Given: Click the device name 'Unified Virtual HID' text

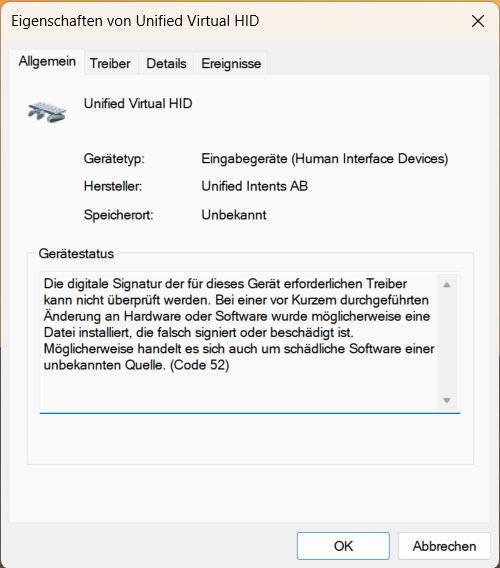Looking at the screenshot, I should click(138, 104).
